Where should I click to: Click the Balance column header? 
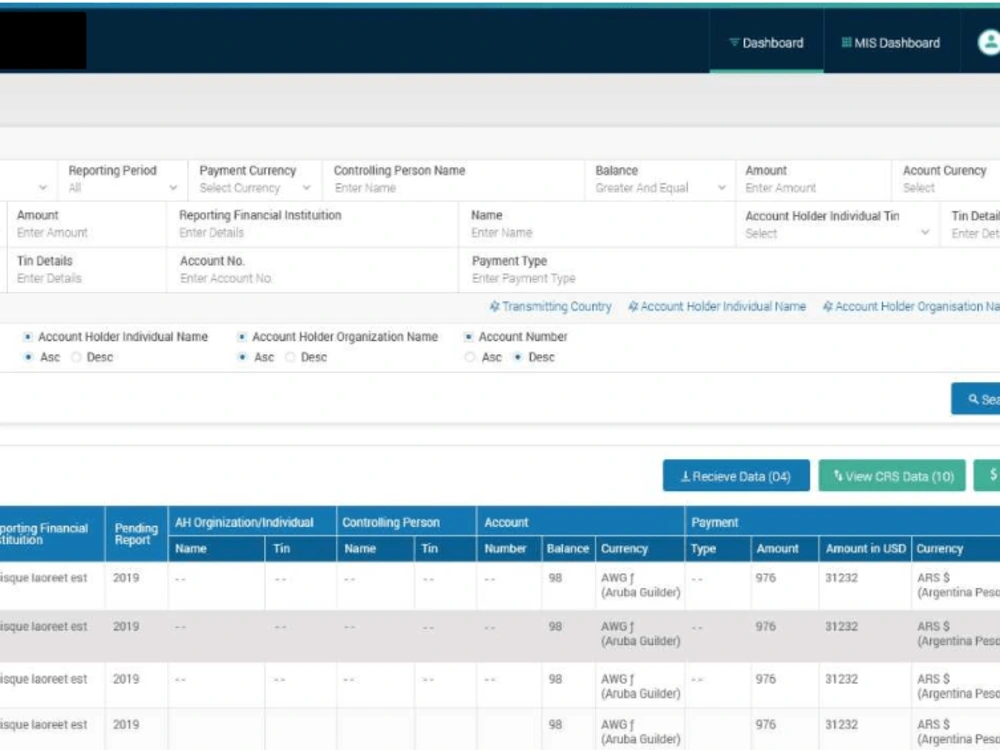[x=568, y=548]
